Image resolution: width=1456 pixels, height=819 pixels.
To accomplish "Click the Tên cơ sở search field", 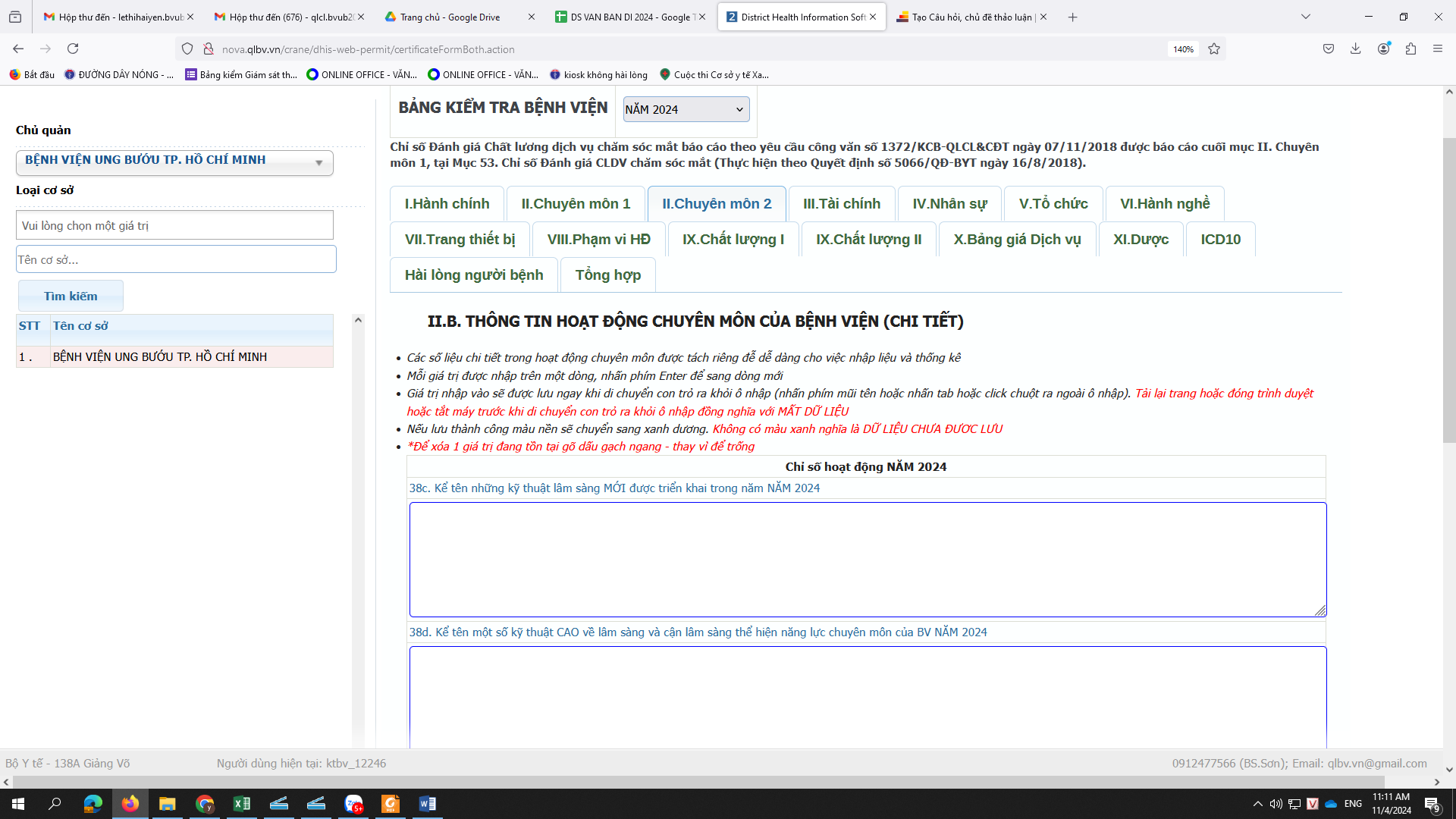I will click(x=176, y=260).
